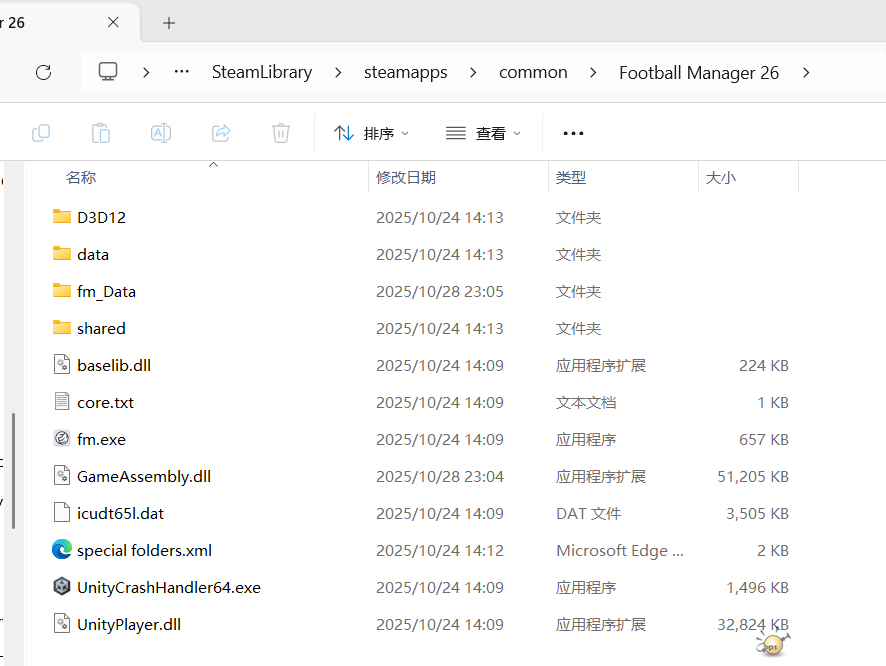
Task: Open the 排序 sort dropdown
Action: [372, 133]
